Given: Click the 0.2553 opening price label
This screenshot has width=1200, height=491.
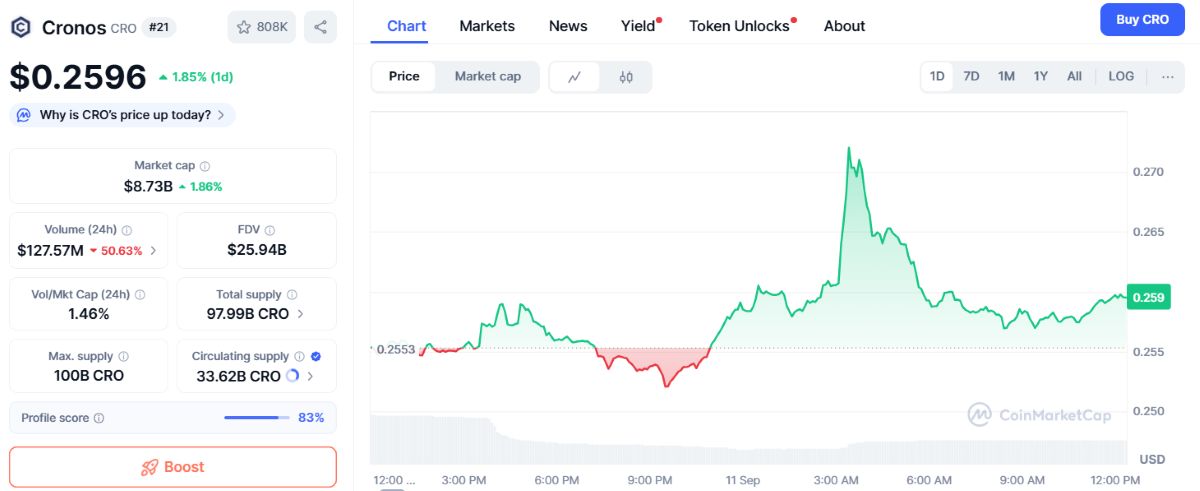Looking at the screenshot, I should click(x=394, y=349).
